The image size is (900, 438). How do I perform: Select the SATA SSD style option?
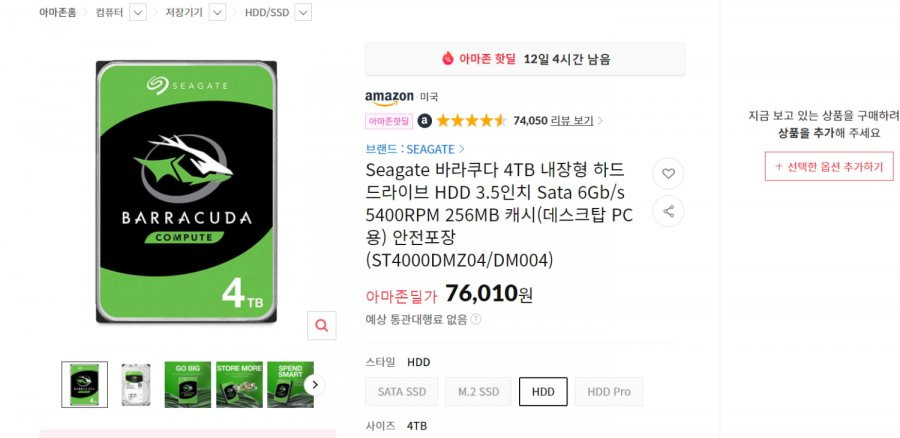pos(402,392)
